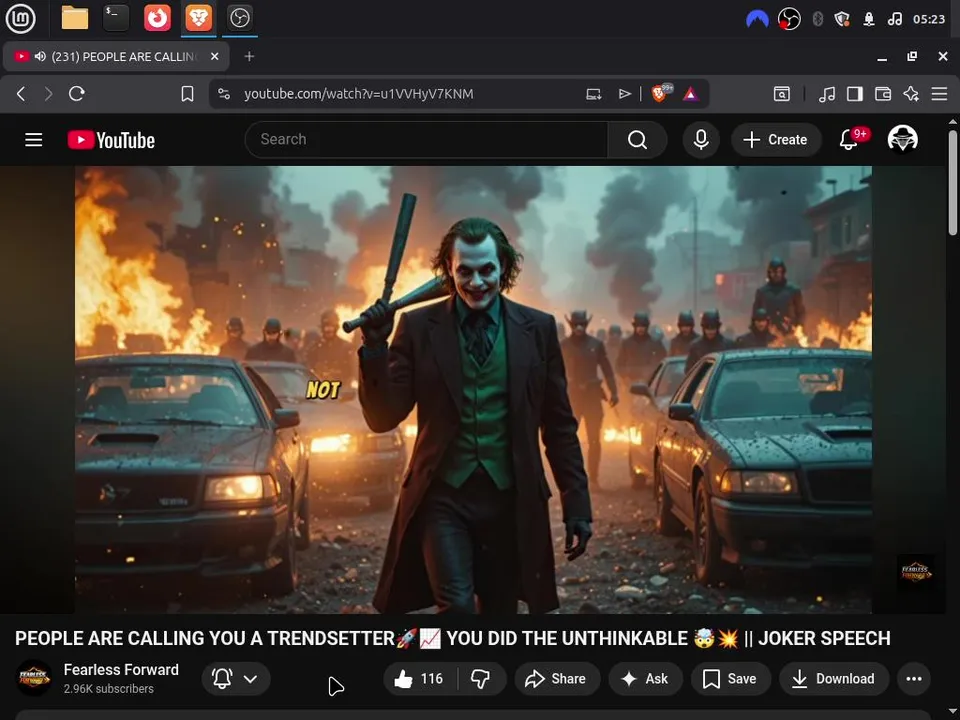Image resolution: width=960 pixels, height=720 pixels.
Task: Focus the Brave browser taskbar icon
Action: [198, 18]
